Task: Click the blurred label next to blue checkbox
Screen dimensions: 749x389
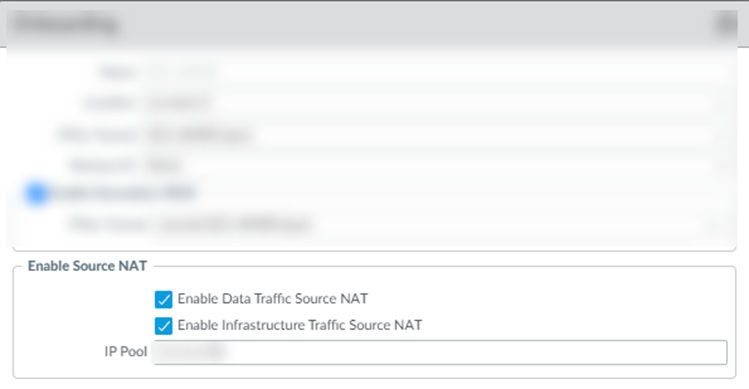Action: [123, 193]
